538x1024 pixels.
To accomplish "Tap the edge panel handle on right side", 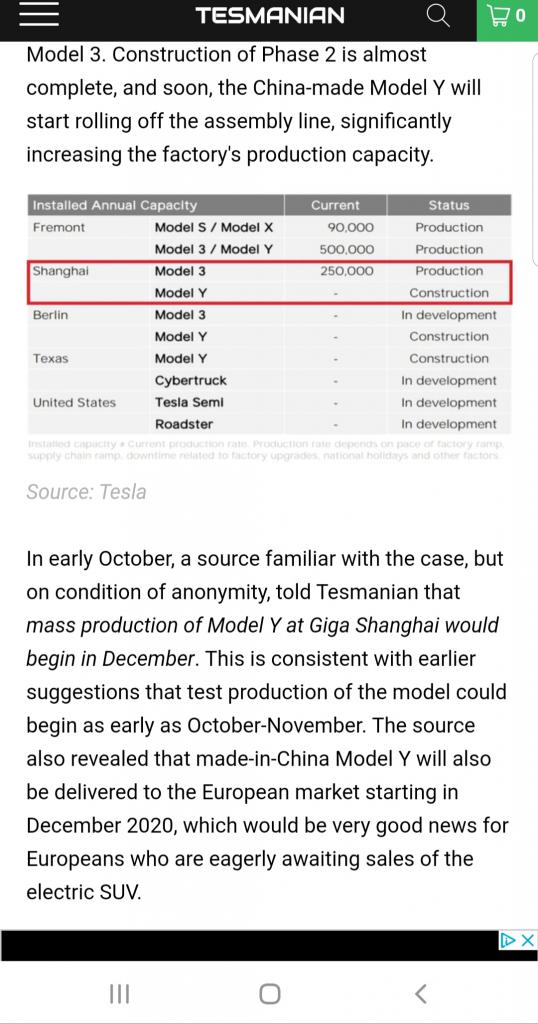I will tap(535, 160).
